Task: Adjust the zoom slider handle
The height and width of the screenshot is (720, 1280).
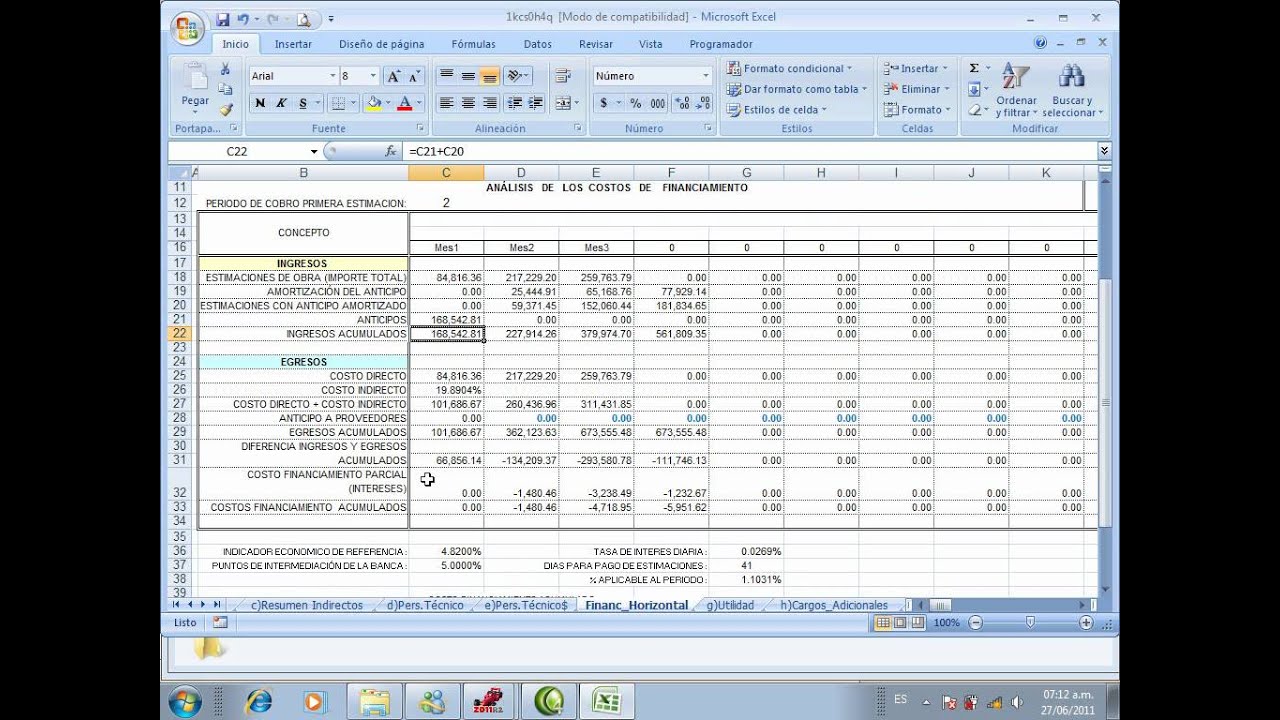Action: 1030,622
